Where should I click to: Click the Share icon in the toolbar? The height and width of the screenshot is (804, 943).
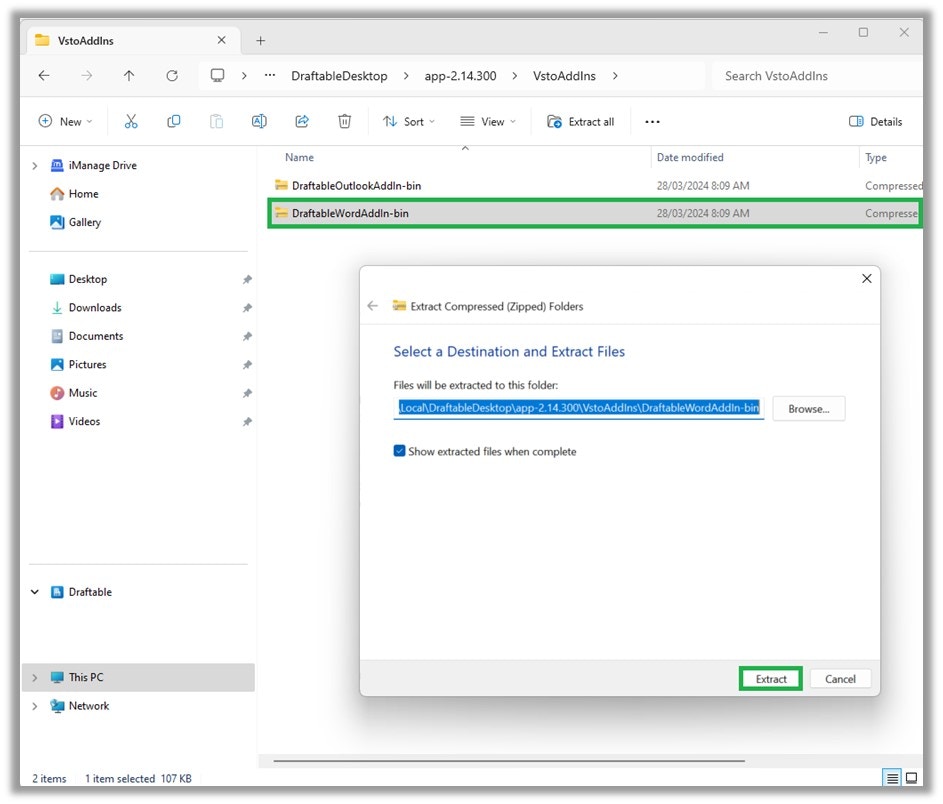[x=302, y=121]
